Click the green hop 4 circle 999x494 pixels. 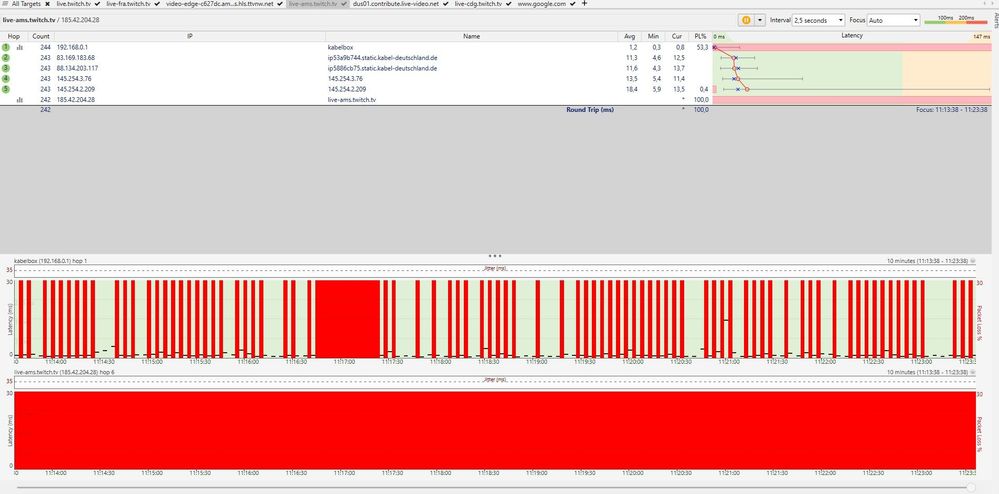click(6, 78)
